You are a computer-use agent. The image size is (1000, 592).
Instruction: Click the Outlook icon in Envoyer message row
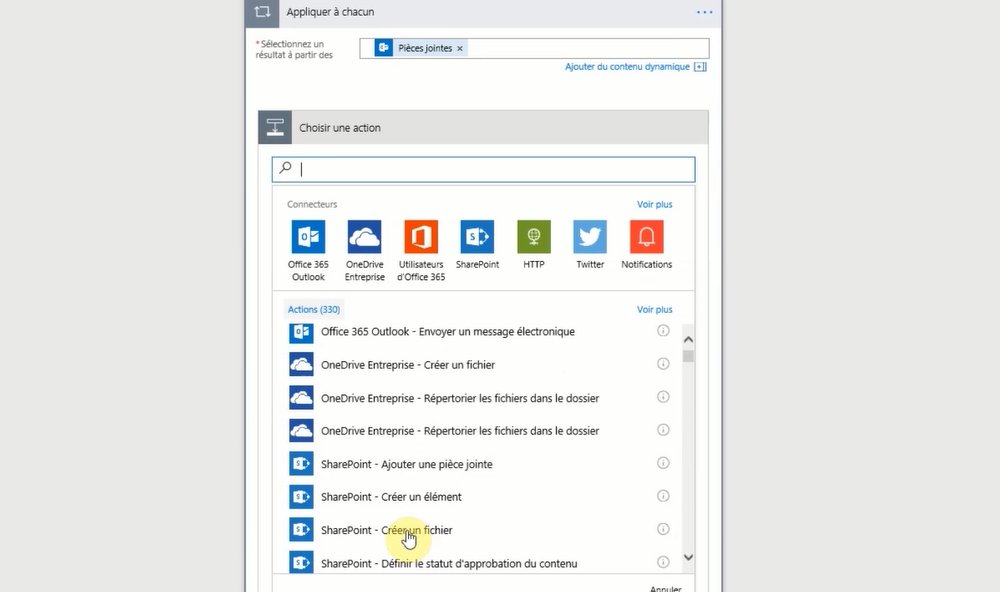coord(301,332)
